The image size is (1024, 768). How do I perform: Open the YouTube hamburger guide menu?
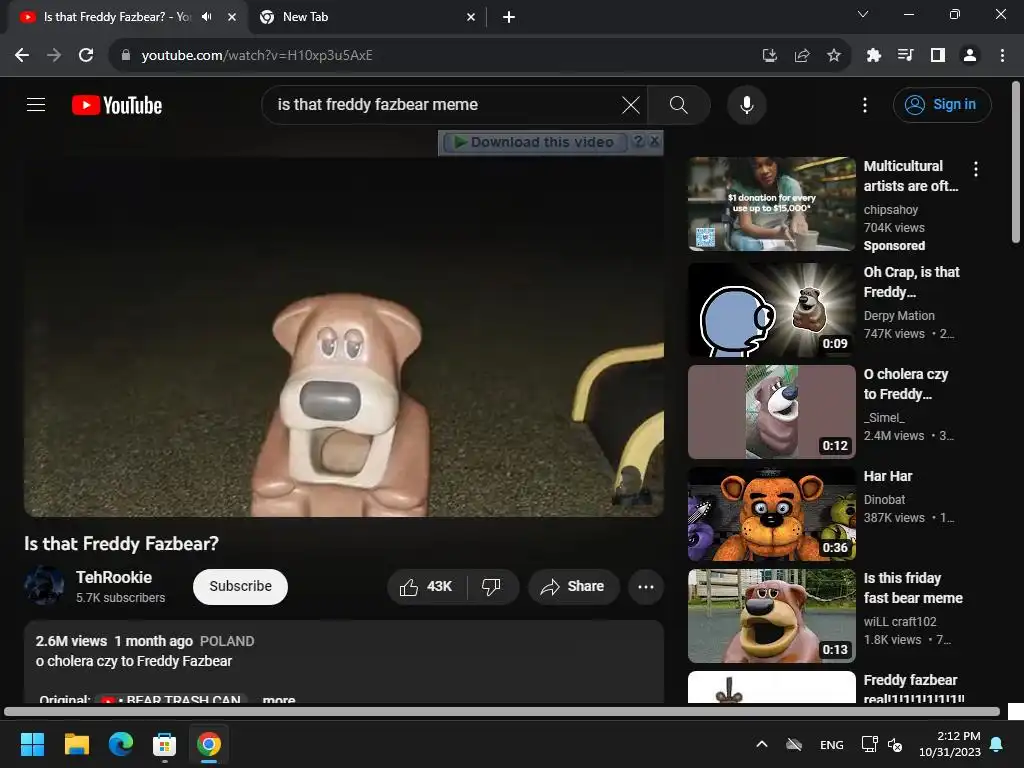pos(36,104)
